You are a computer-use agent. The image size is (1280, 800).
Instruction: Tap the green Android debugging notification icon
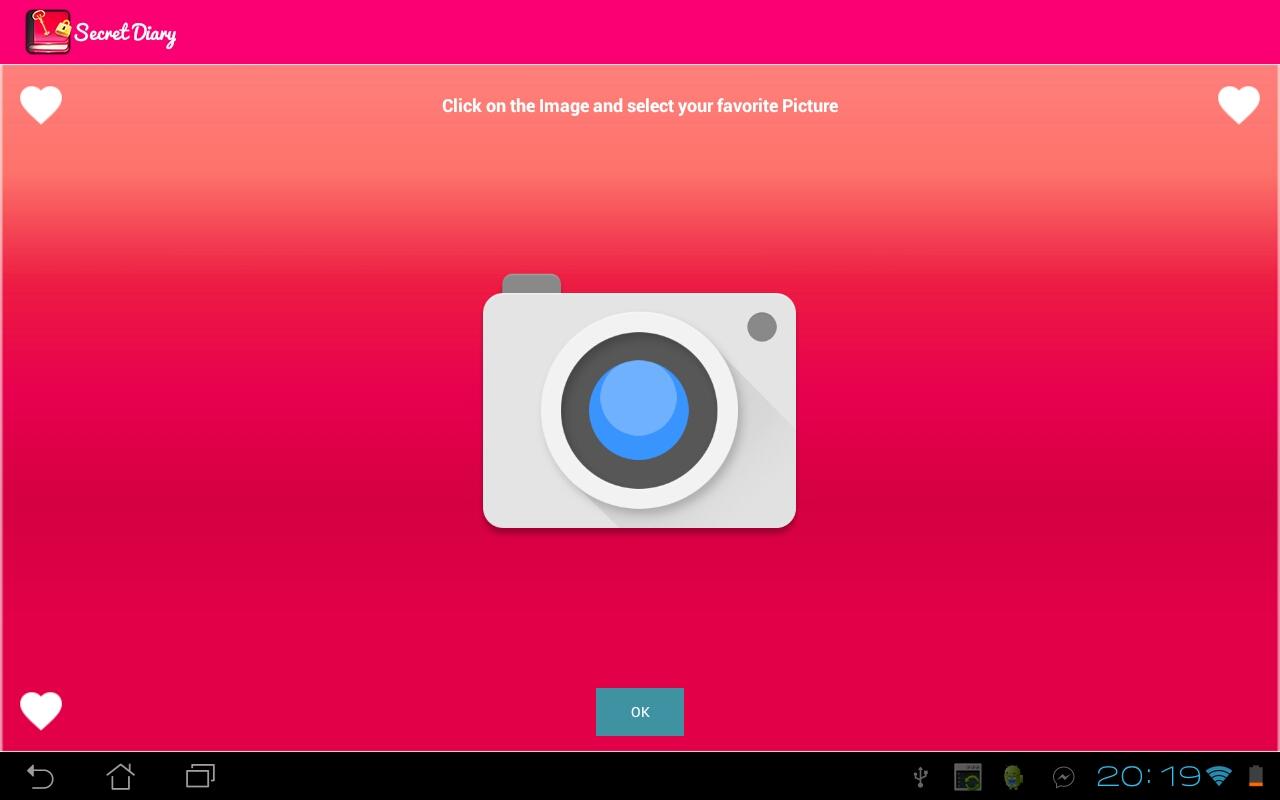tap(1014, 777)
